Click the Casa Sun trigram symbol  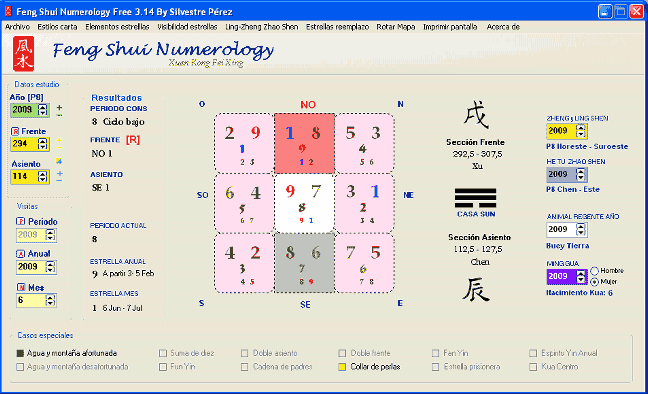[x=475, y=198]
